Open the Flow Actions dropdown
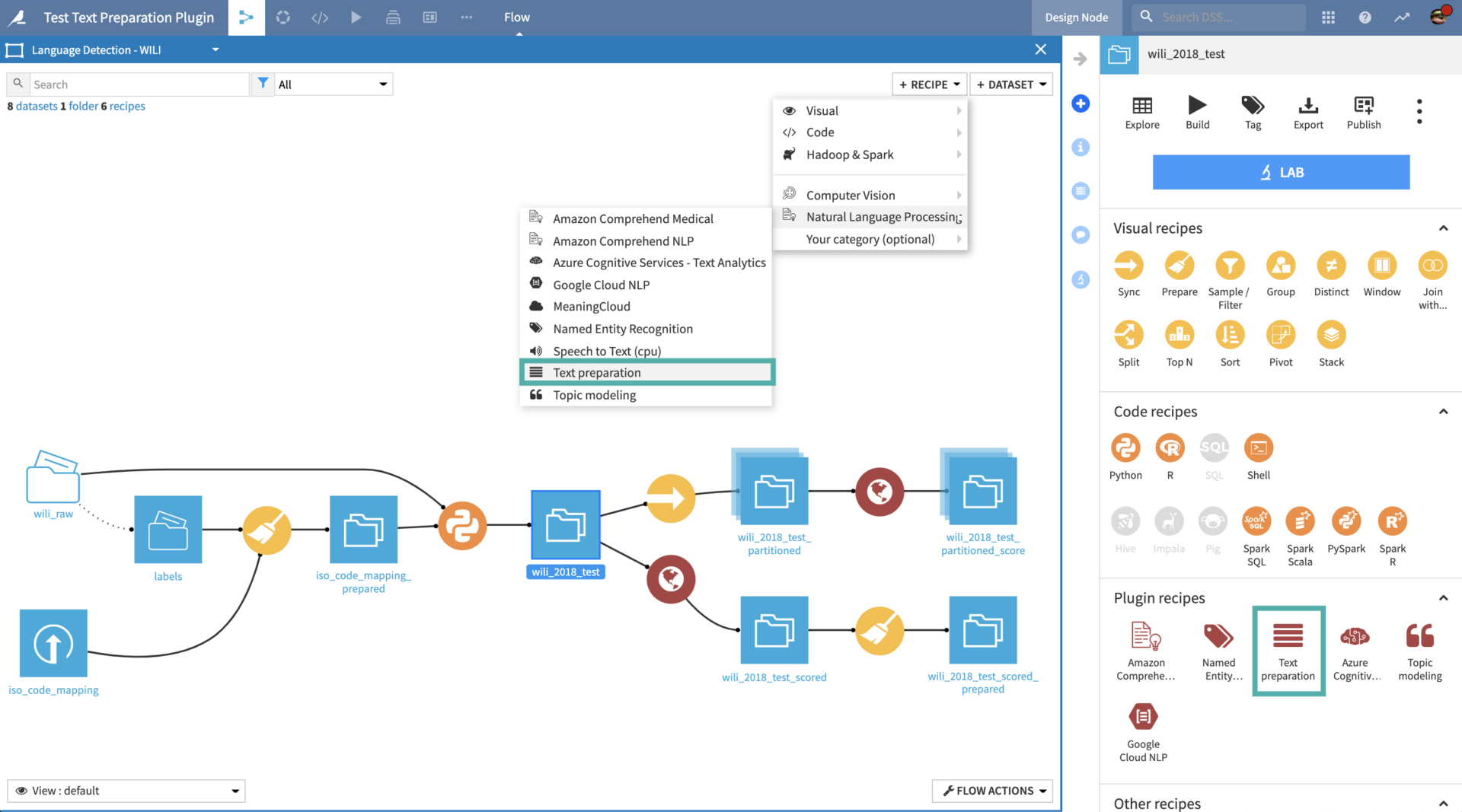The height and width of the screenshot is (812, 1462). [992, 791]
